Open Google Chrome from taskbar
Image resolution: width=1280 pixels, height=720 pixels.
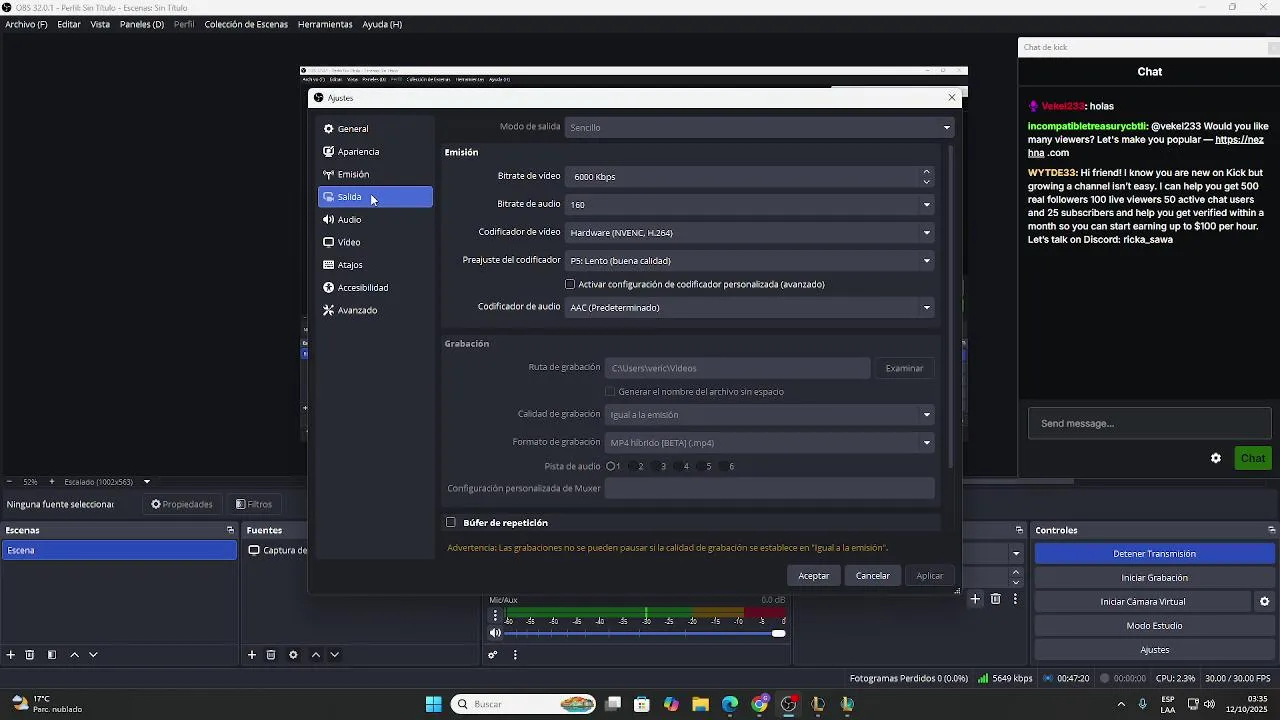point(760,704)
